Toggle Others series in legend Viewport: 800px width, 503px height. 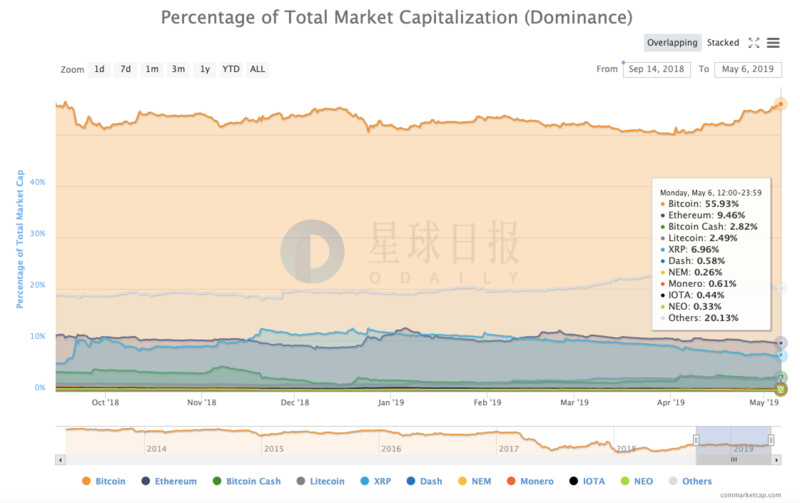point(690,481)
